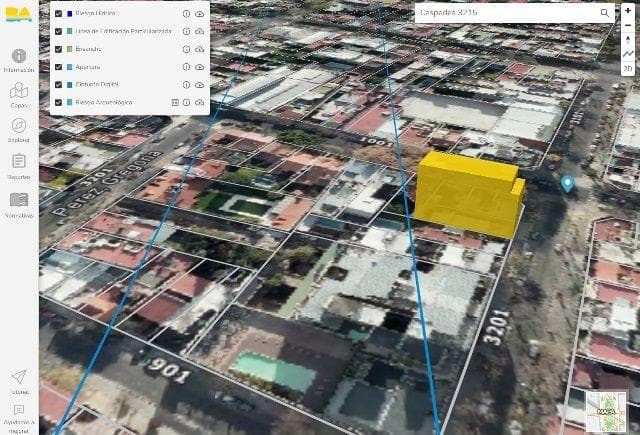The width and height of the screenshot is (640, 435).
Task: Click Ayúdanos a mejorar feedback link
Action: click(18, 414)
